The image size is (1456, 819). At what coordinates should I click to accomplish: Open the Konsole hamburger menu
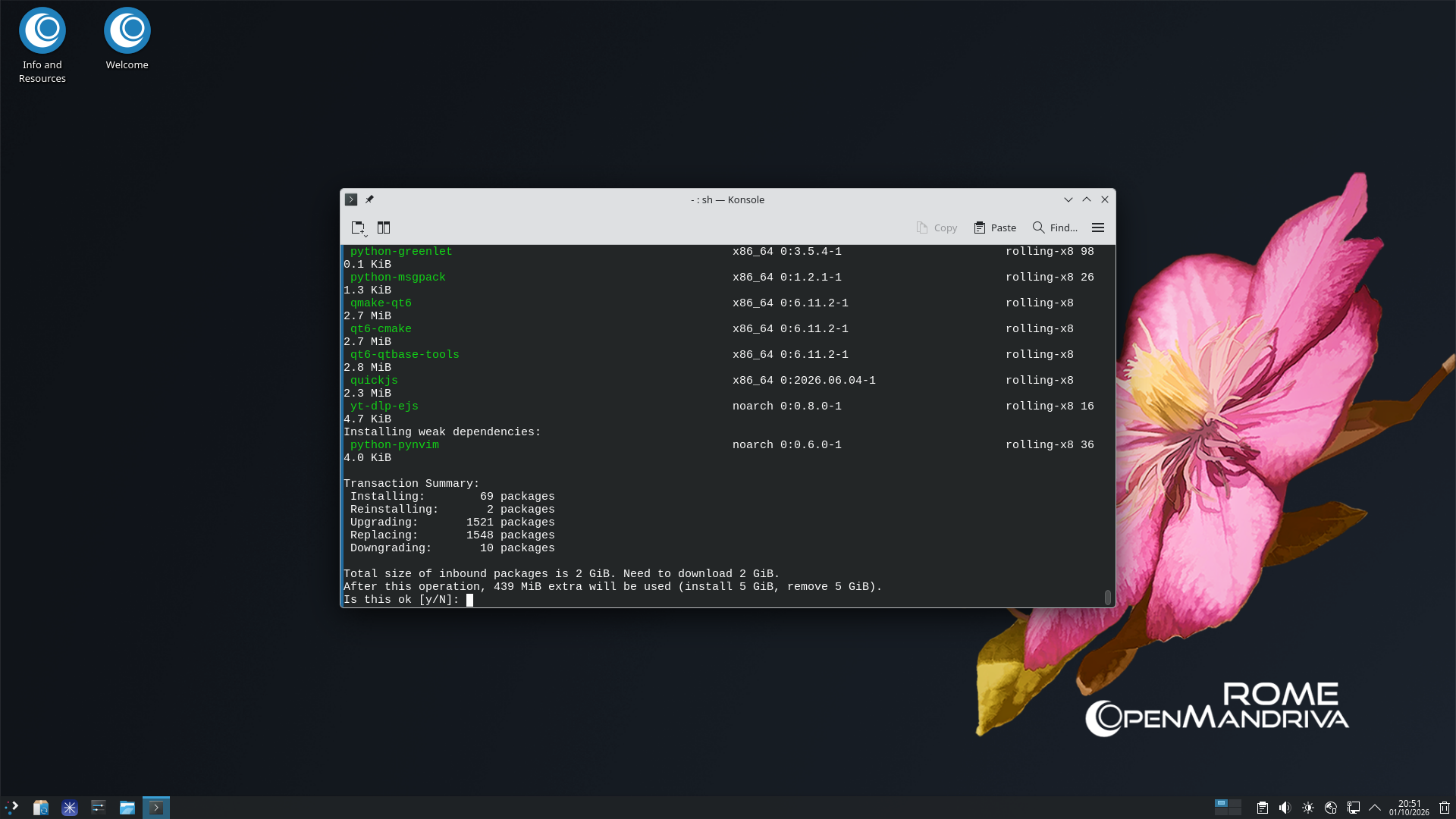[x=1098, y=227]
